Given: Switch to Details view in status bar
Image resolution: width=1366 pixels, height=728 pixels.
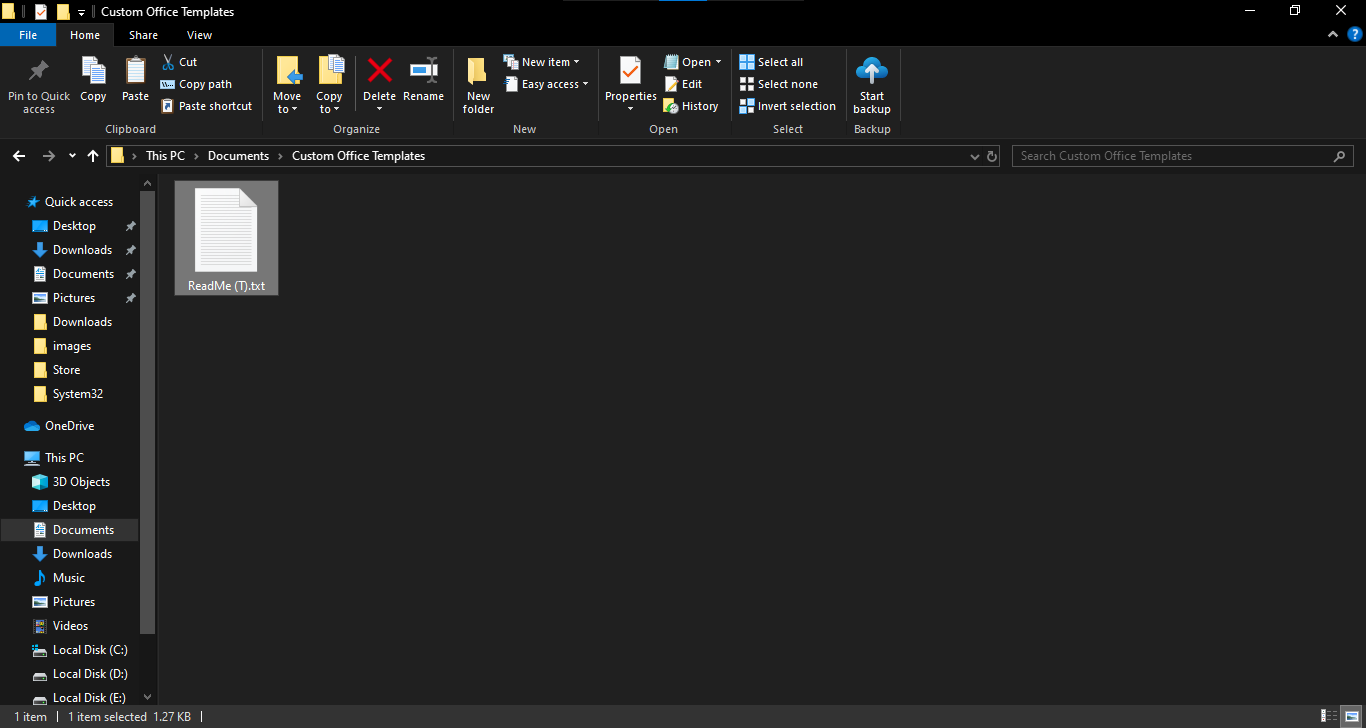Looking at the screenshot, I should click(1329, 716).
